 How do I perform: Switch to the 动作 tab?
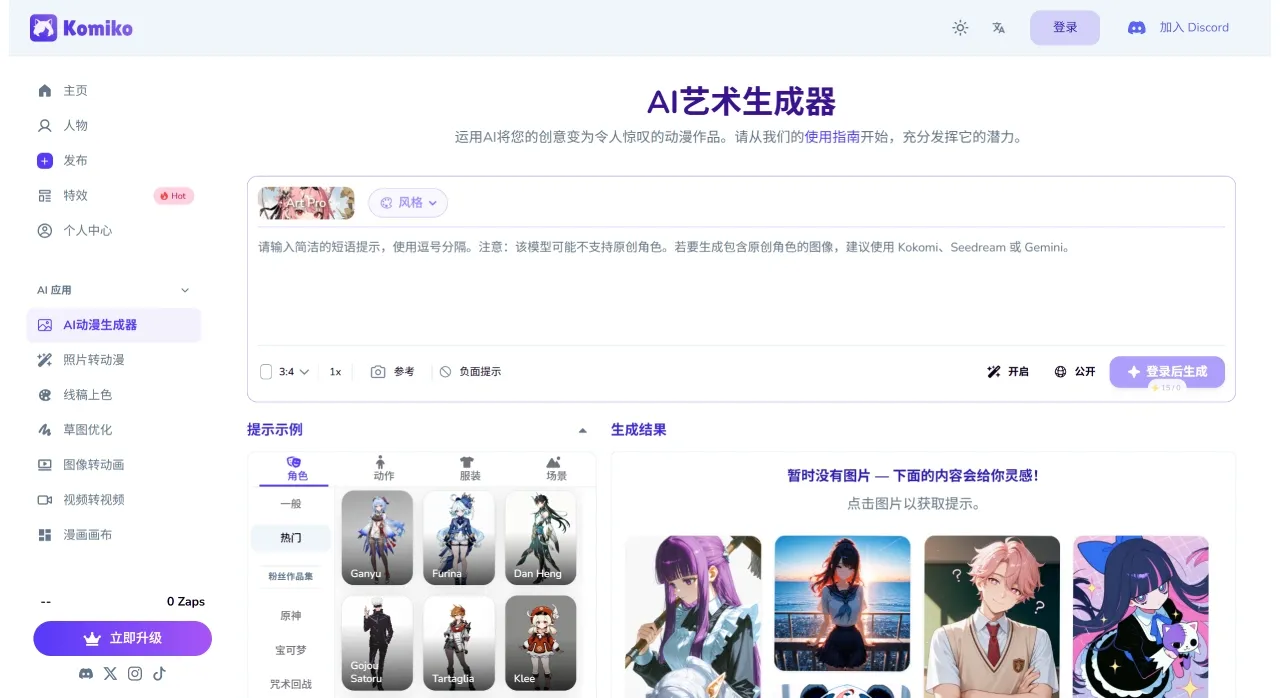point(381,468)
